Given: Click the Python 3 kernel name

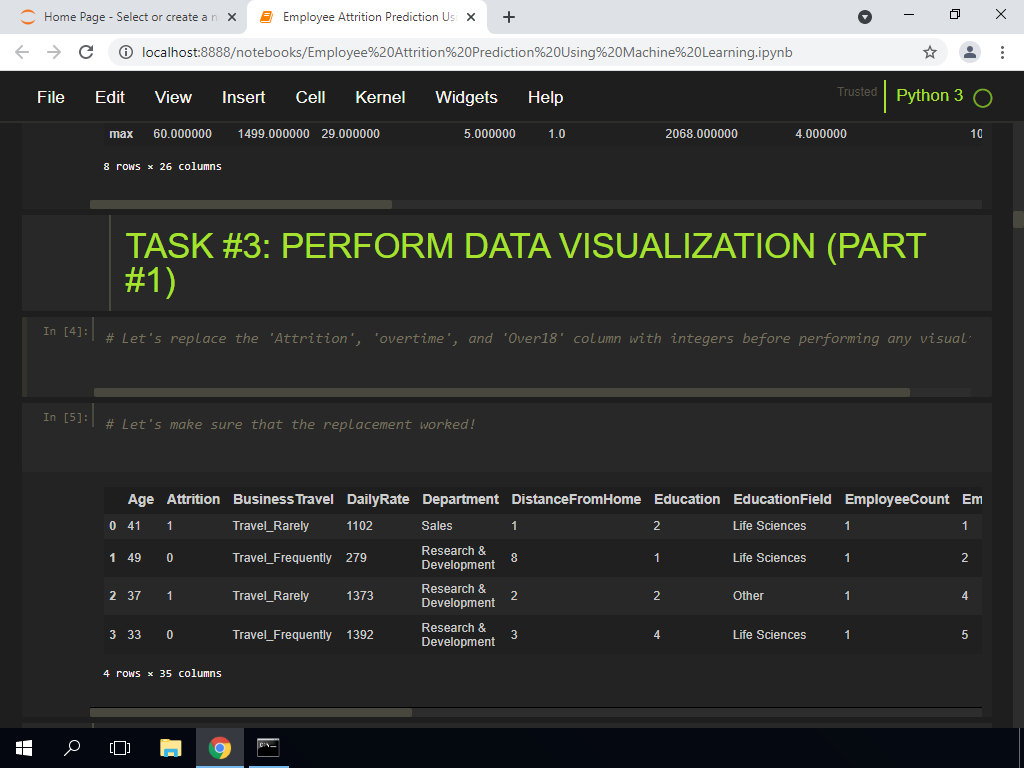Looking at the screenshot, I should tap(929, 95).
